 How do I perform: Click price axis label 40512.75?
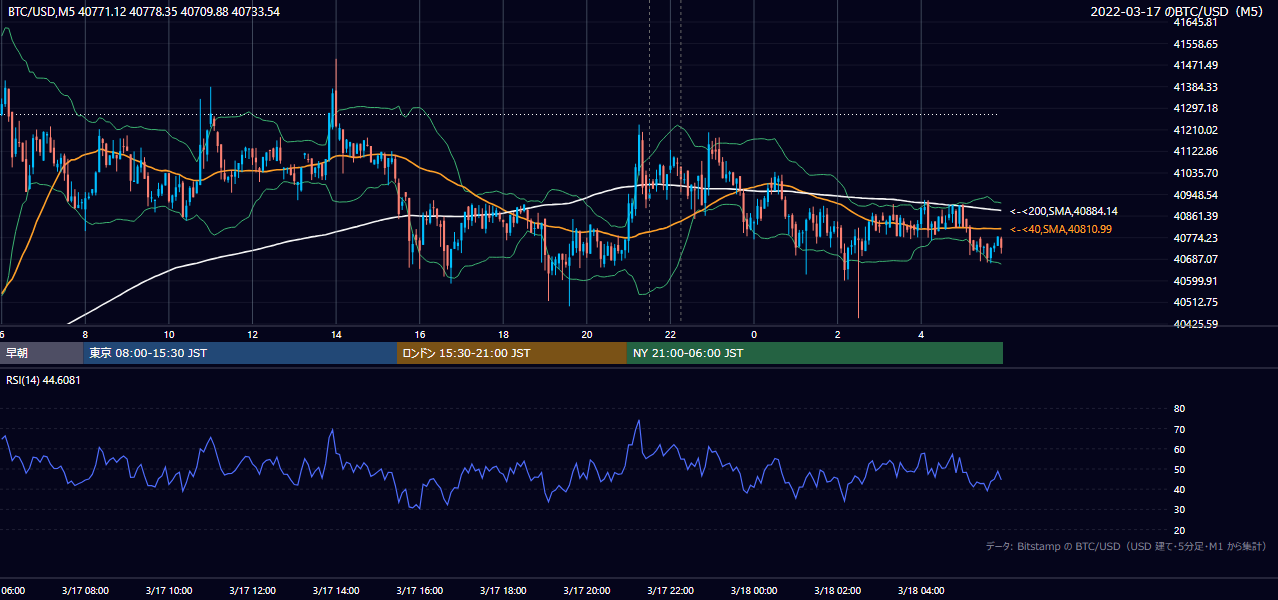[x=1195, y=302]
